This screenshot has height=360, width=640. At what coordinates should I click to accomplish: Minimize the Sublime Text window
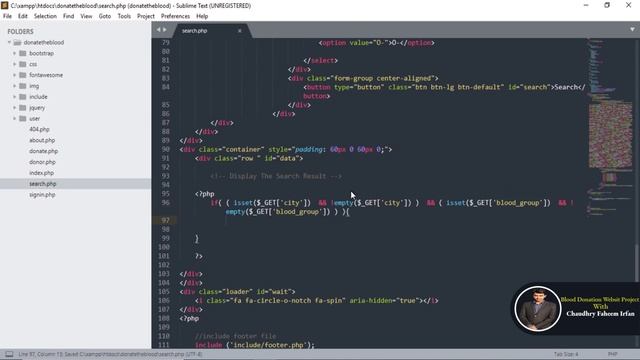[x=586, y=5]
